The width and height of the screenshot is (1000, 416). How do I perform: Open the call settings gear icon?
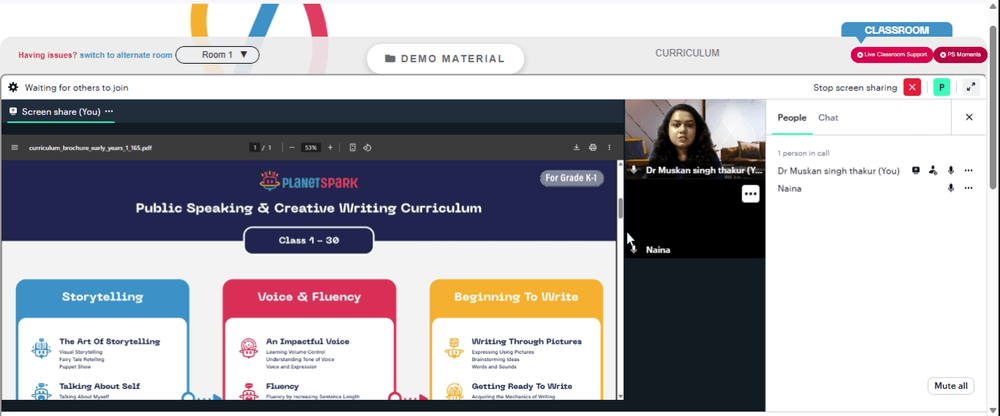point(13,87)
